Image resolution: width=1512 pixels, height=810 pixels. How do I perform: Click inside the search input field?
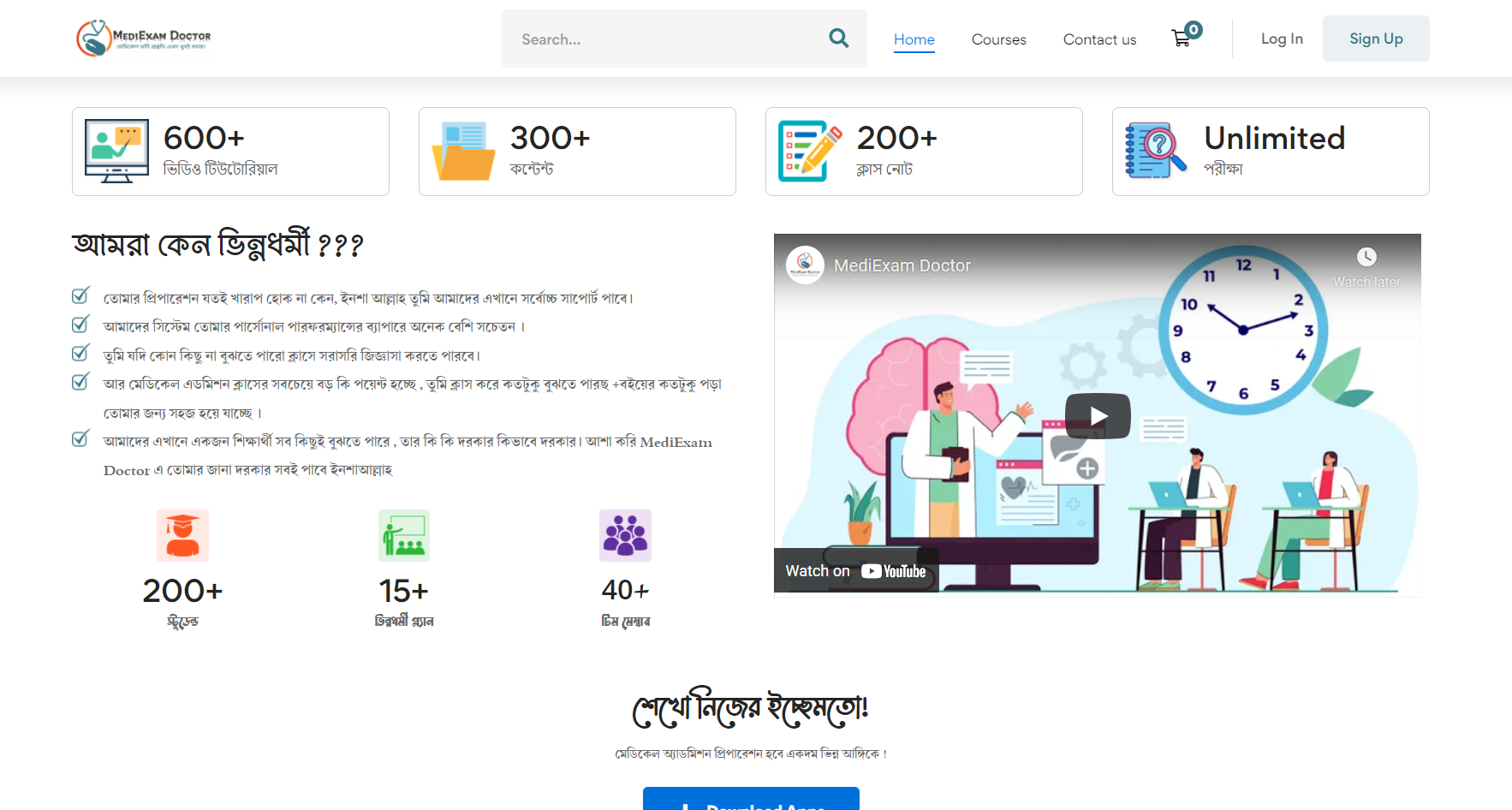tap(668, 39)
